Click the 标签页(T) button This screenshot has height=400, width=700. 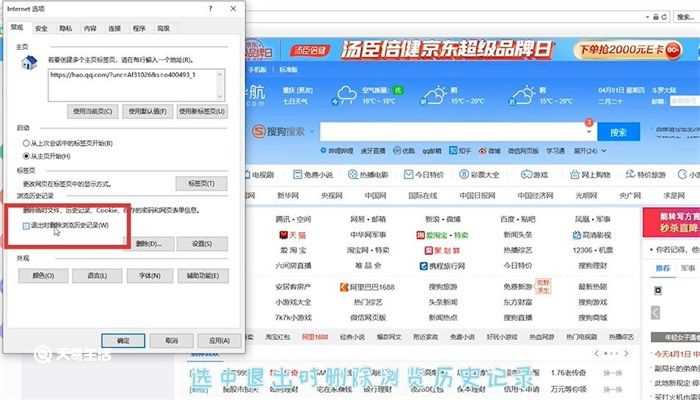coord(201,183)
